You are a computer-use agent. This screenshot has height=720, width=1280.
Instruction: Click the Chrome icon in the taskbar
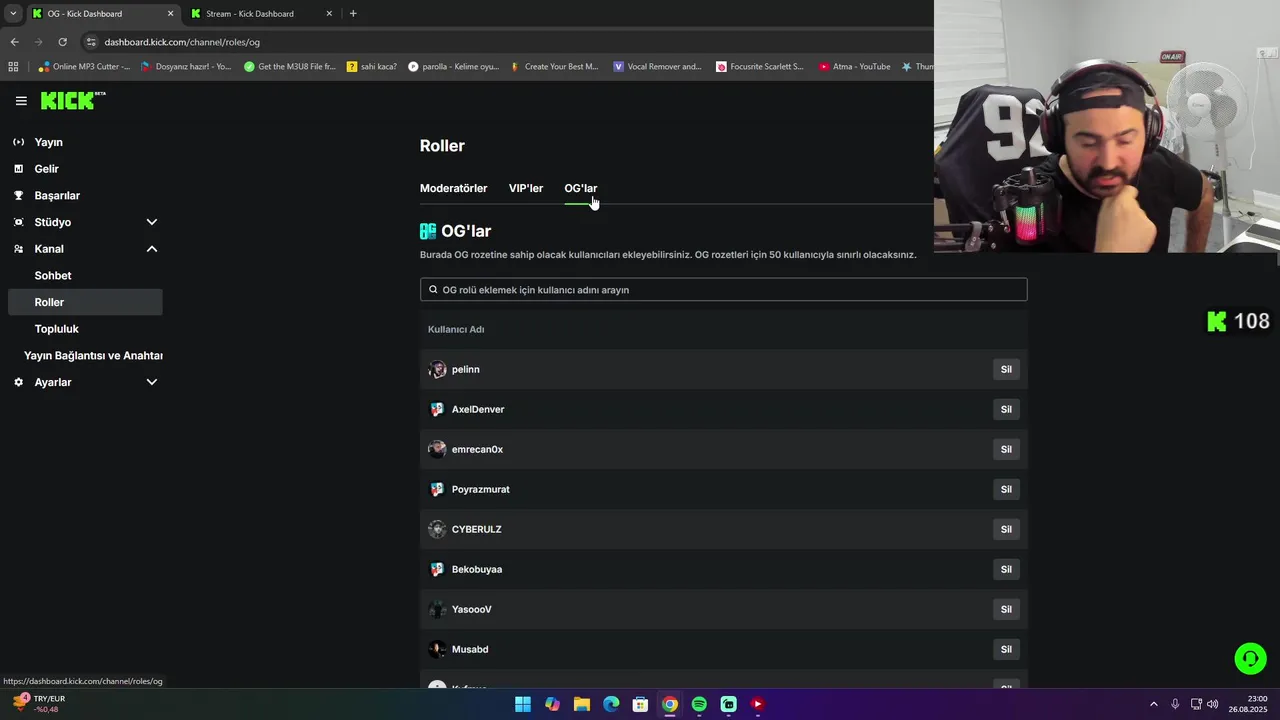(670, 704)
